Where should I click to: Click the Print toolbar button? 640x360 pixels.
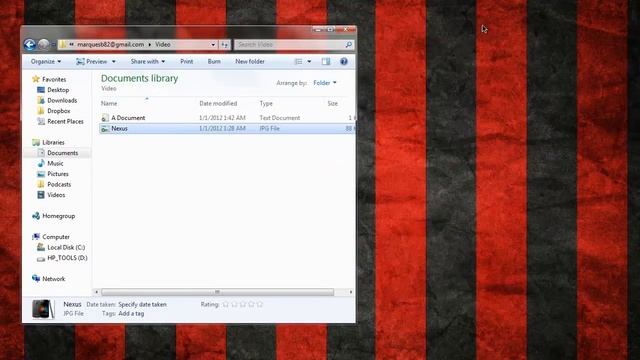point(187,62)
